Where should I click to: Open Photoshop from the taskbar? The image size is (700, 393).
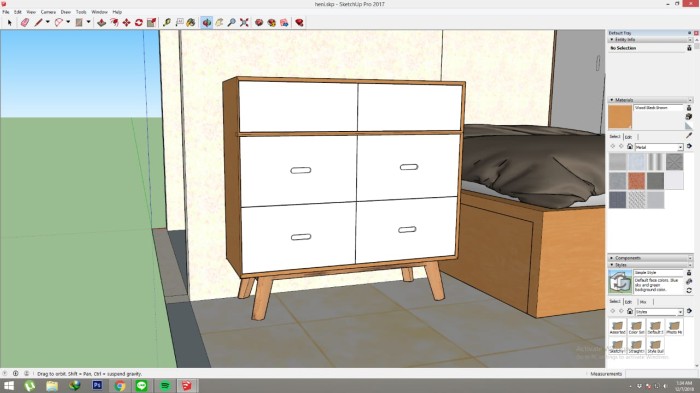[97, 385]
